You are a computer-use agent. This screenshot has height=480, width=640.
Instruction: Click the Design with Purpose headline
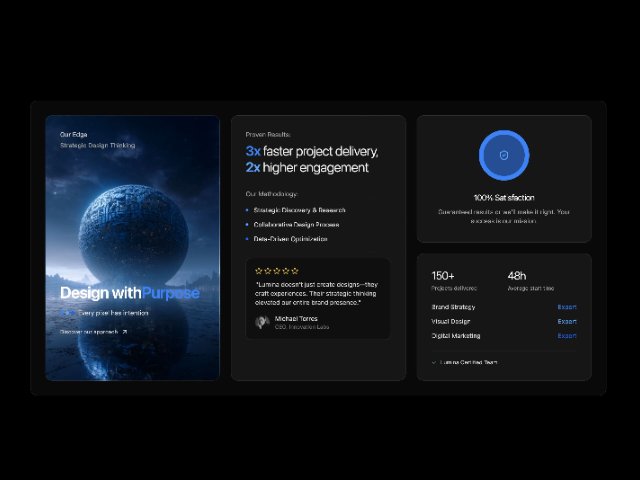(129, 293)
